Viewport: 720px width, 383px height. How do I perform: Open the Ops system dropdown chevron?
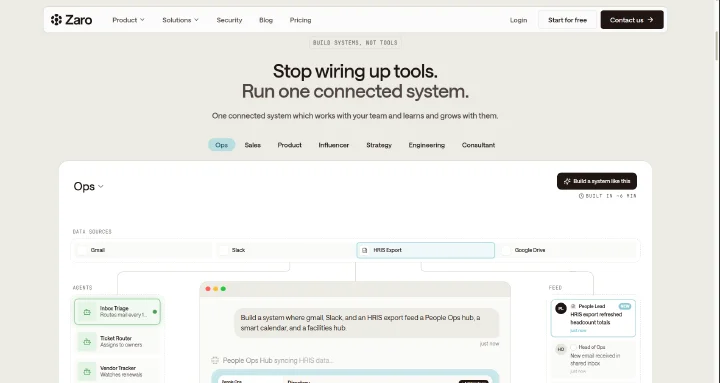[101, 186]
